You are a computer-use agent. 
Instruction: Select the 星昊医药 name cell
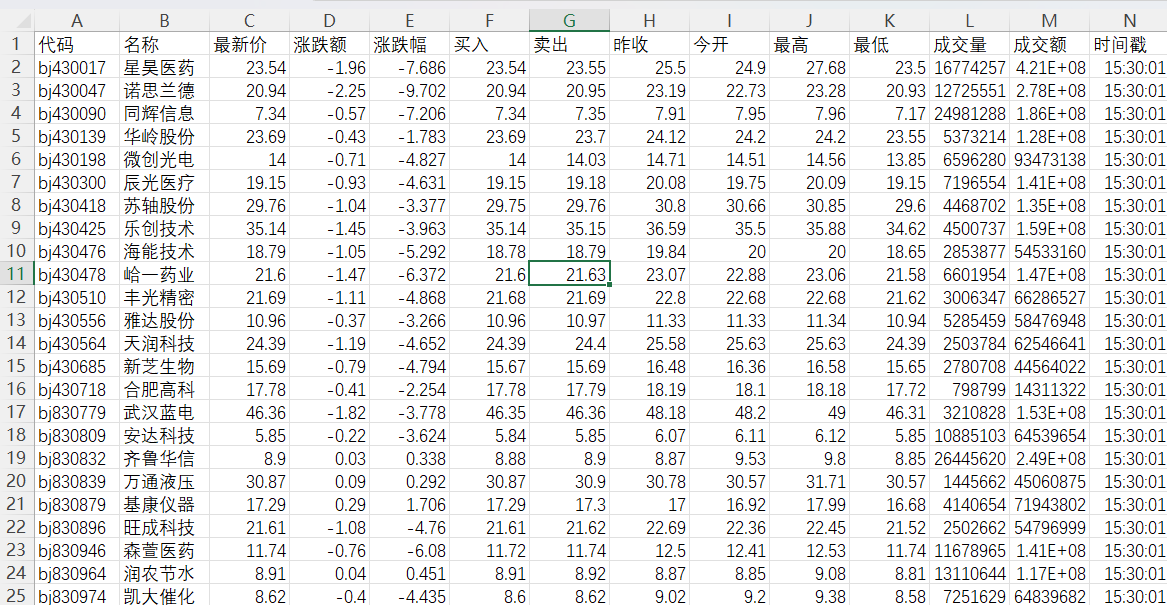click(x=164, y=68)
